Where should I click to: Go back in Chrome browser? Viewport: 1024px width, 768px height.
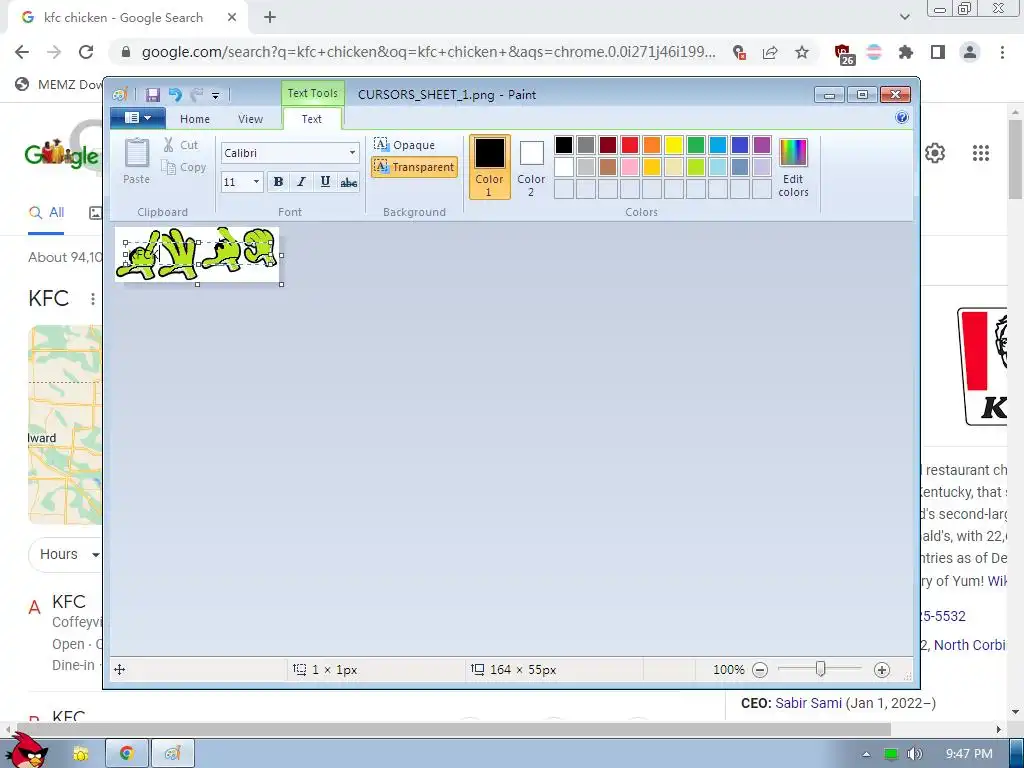click(22, 52)
